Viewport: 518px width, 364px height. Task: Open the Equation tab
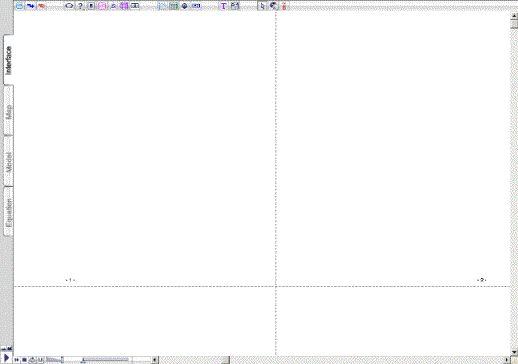coord(9,212)
